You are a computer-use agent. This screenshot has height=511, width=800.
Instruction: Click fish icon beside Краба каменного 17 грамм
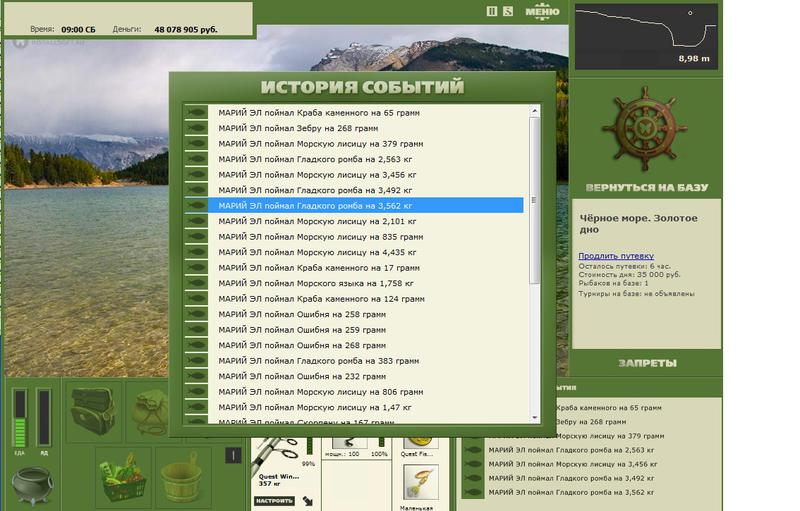pyautogui.click(x=196, y=268)
